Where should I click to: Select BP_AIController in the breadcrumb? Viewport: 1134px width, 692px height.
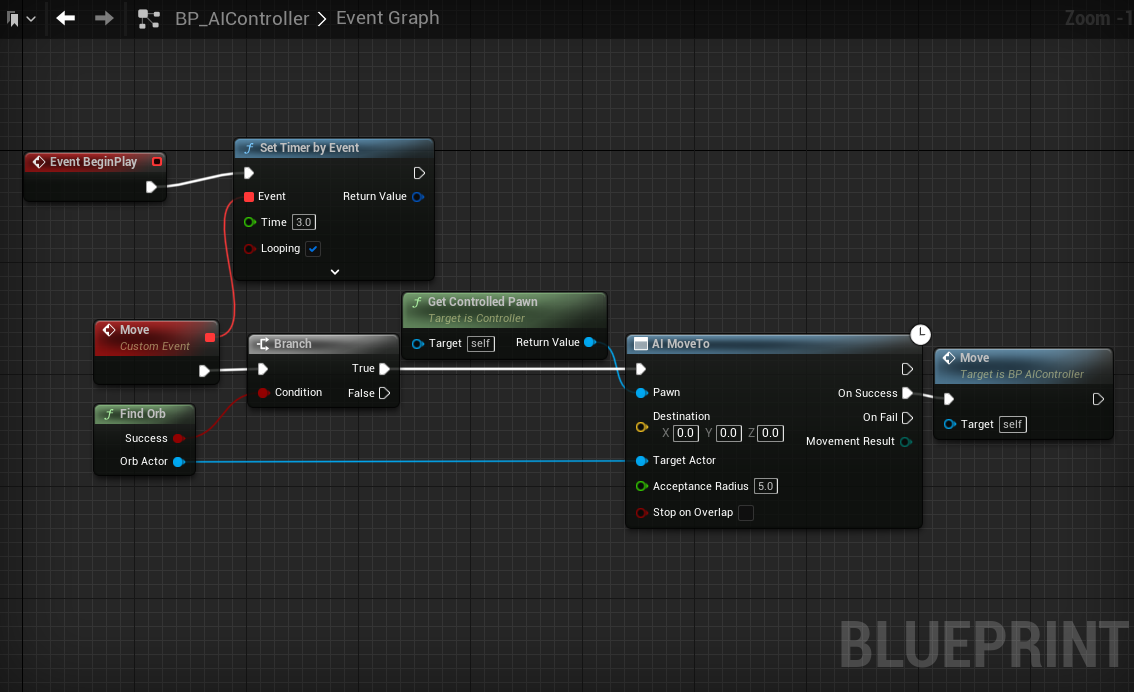click(x=241, y=19)
